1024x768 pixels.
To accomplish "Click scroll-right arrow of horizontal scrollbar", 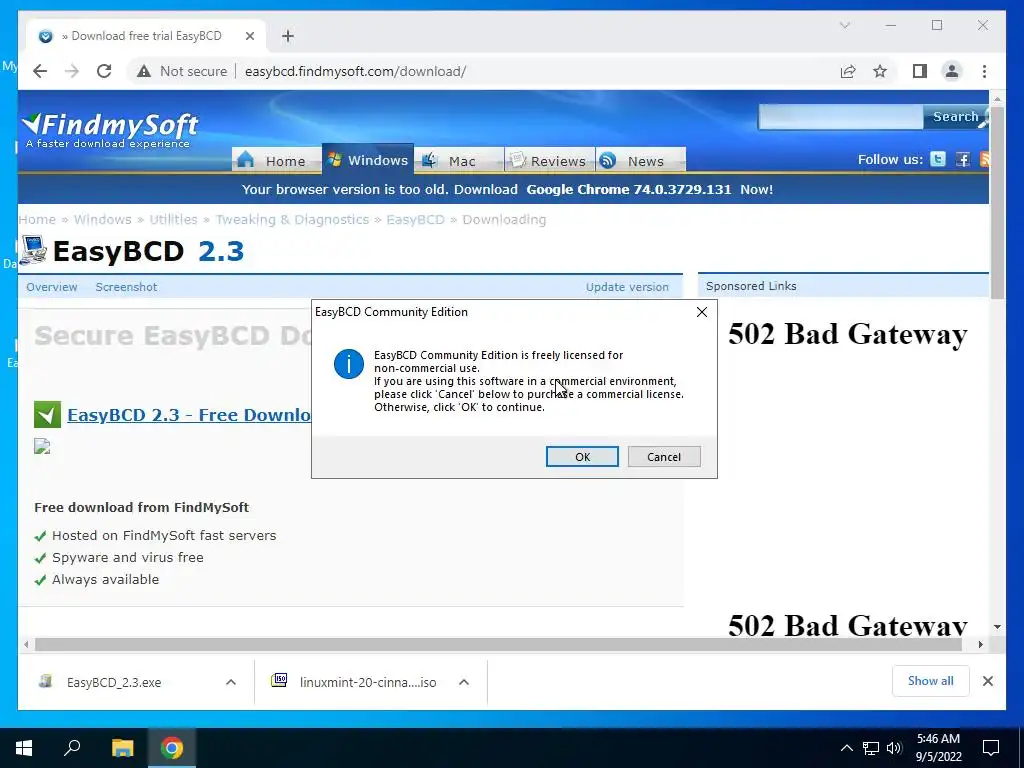I will (981, 645).
